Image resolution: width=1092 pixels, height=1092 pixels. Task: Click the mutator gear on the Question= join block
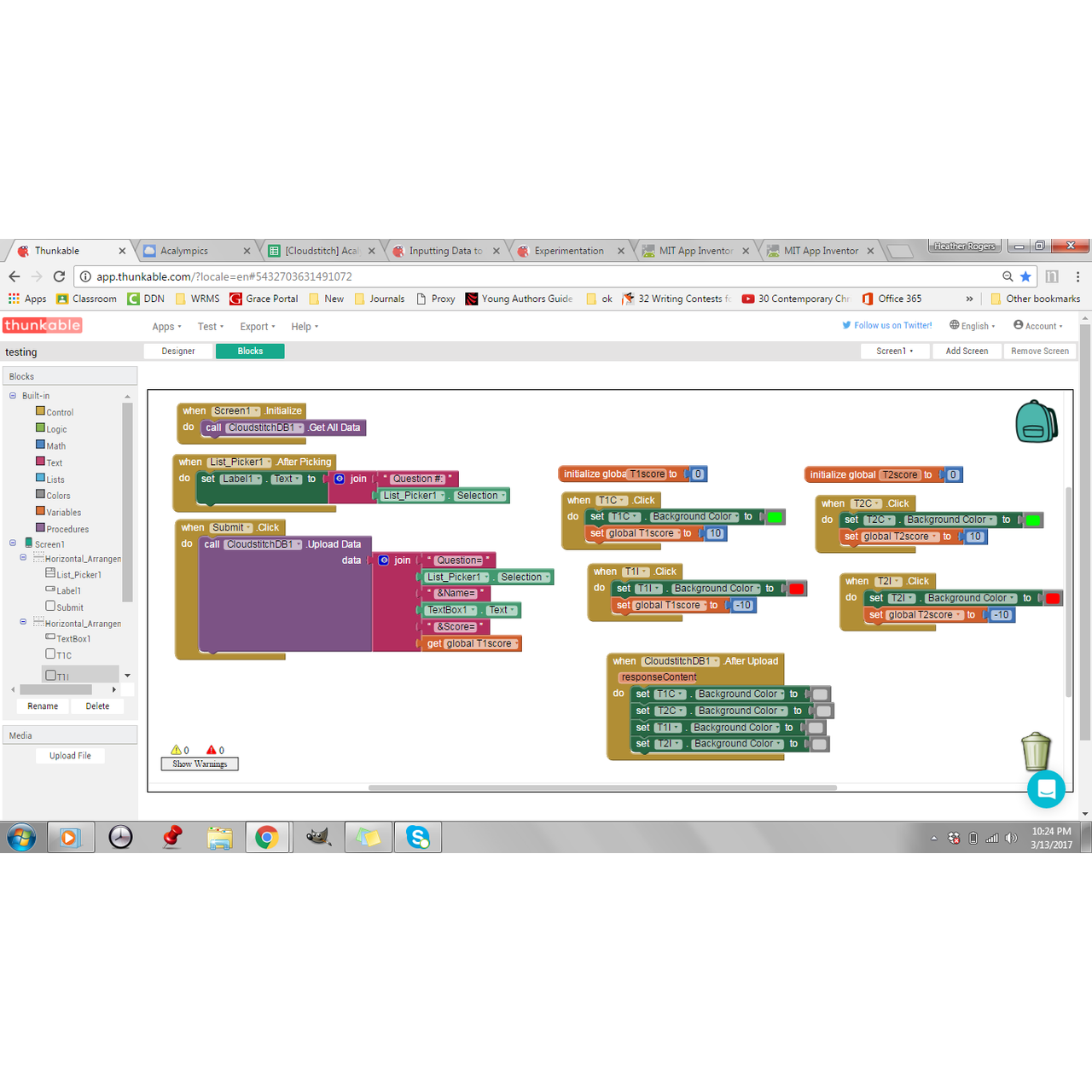(x=384, y=561)
